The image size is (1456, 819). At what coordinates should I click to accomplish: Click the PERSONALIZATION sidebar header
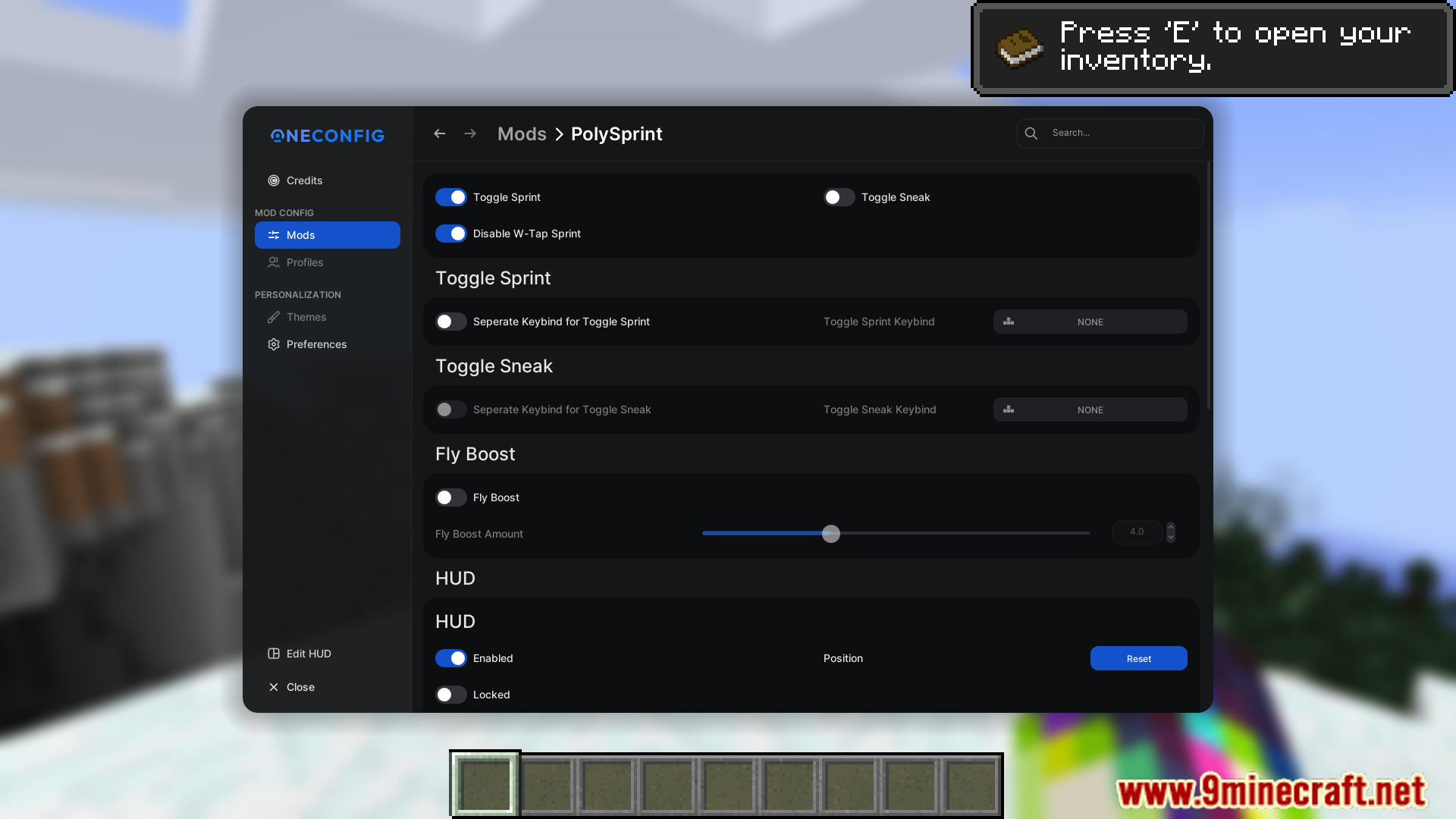pos(298,295)
